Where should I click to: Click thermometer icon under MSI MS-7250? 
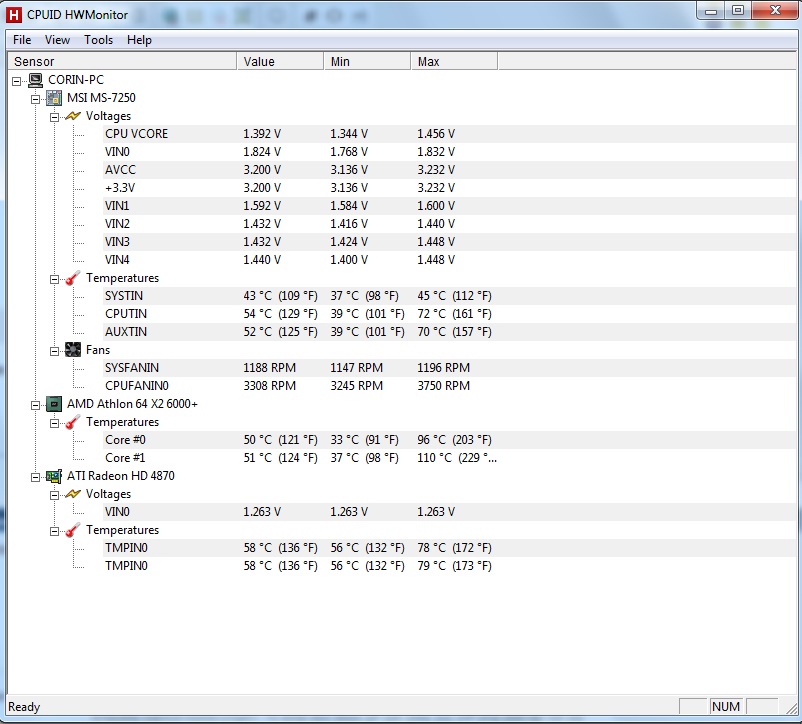[73, 278]
